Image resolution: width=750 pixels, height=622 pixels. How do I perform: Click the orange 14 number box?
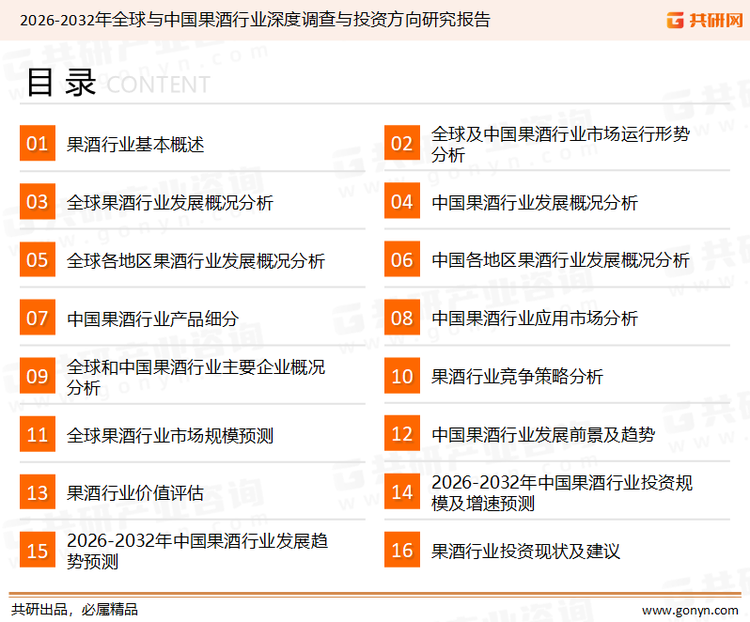click(402, 491)
